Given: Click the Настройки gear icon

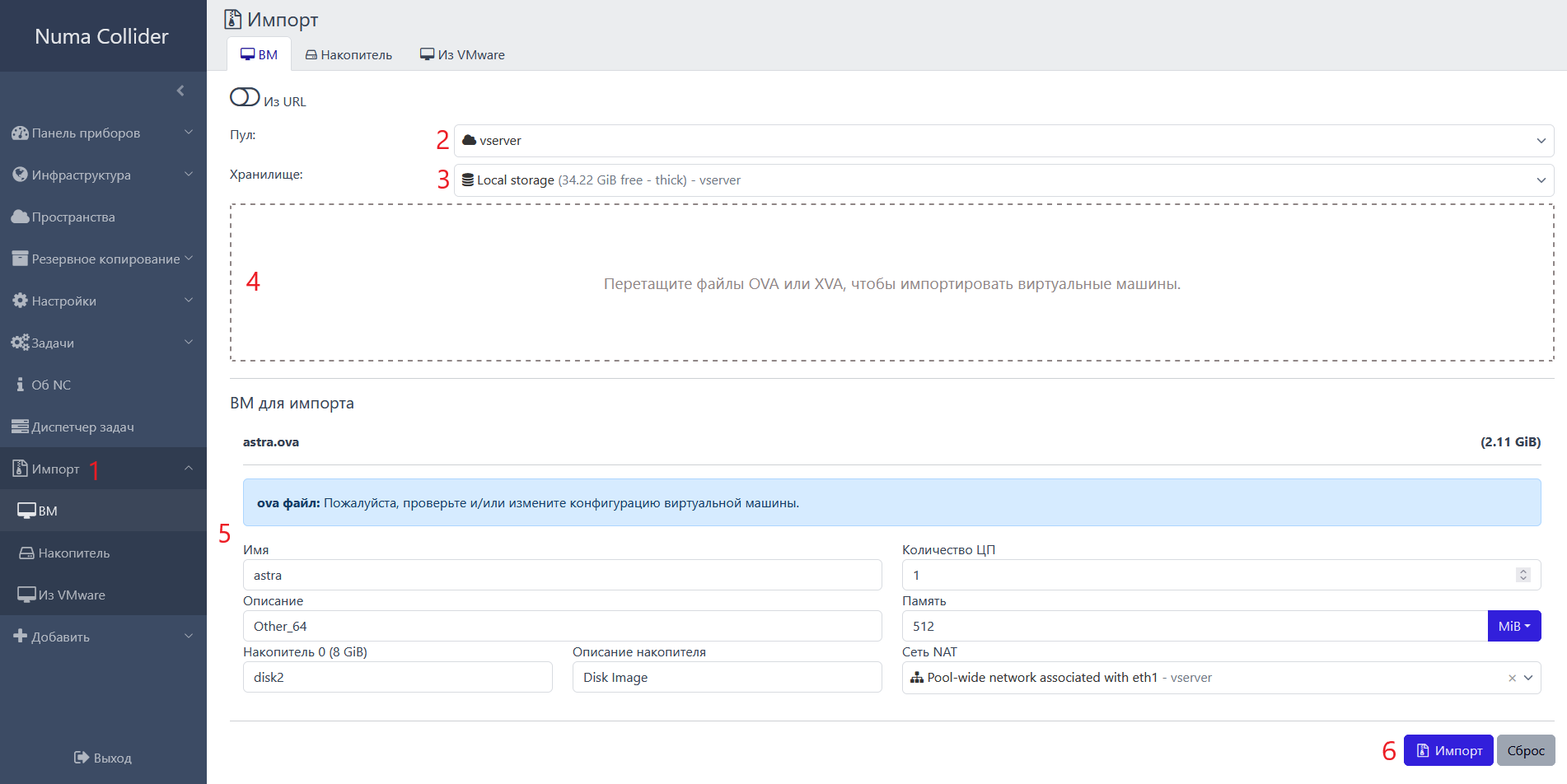Looking at the screenshot, I should point(20,301).
